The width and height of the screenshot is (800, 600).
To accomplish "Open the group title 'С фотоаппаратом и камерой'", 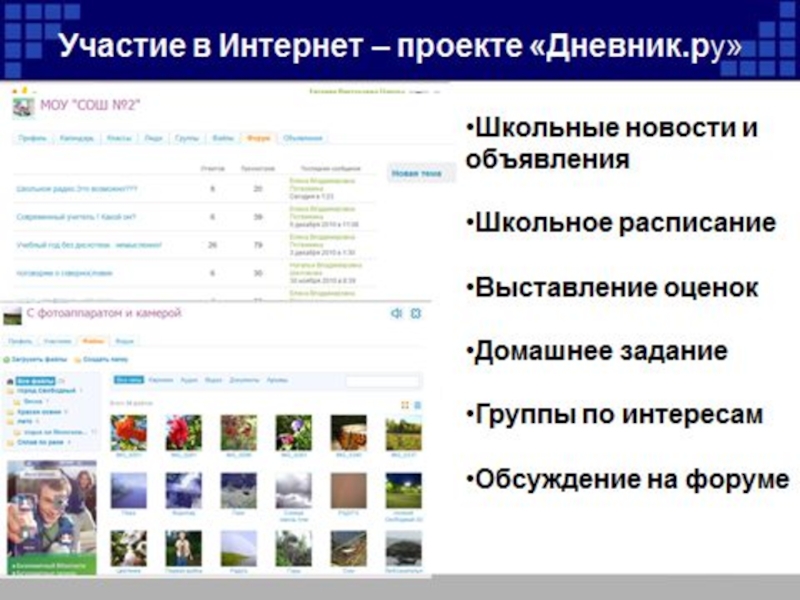I will [x=104, y=313].
